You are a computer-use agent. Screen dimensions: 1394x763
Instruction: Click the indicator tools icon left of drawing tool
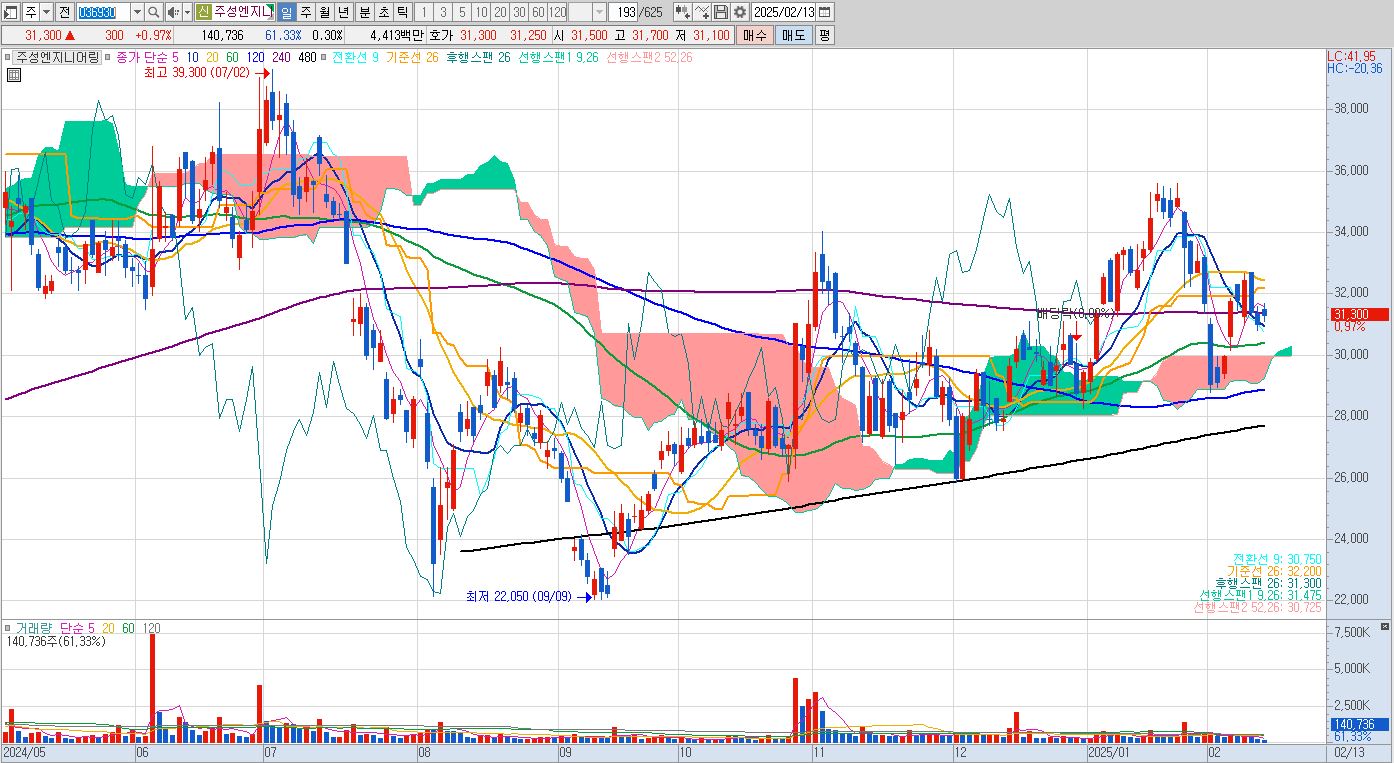pos(682,12)
